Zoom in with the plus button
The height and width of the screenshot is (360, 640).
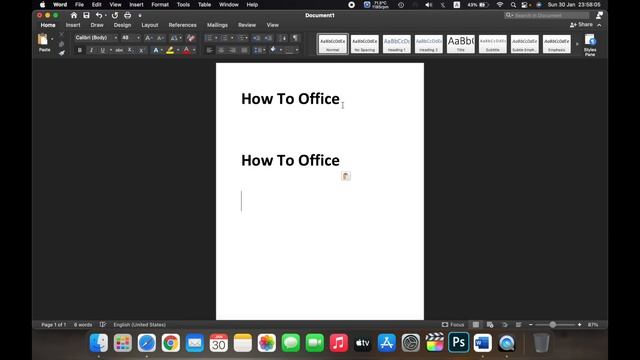click(x=579, y=325)
